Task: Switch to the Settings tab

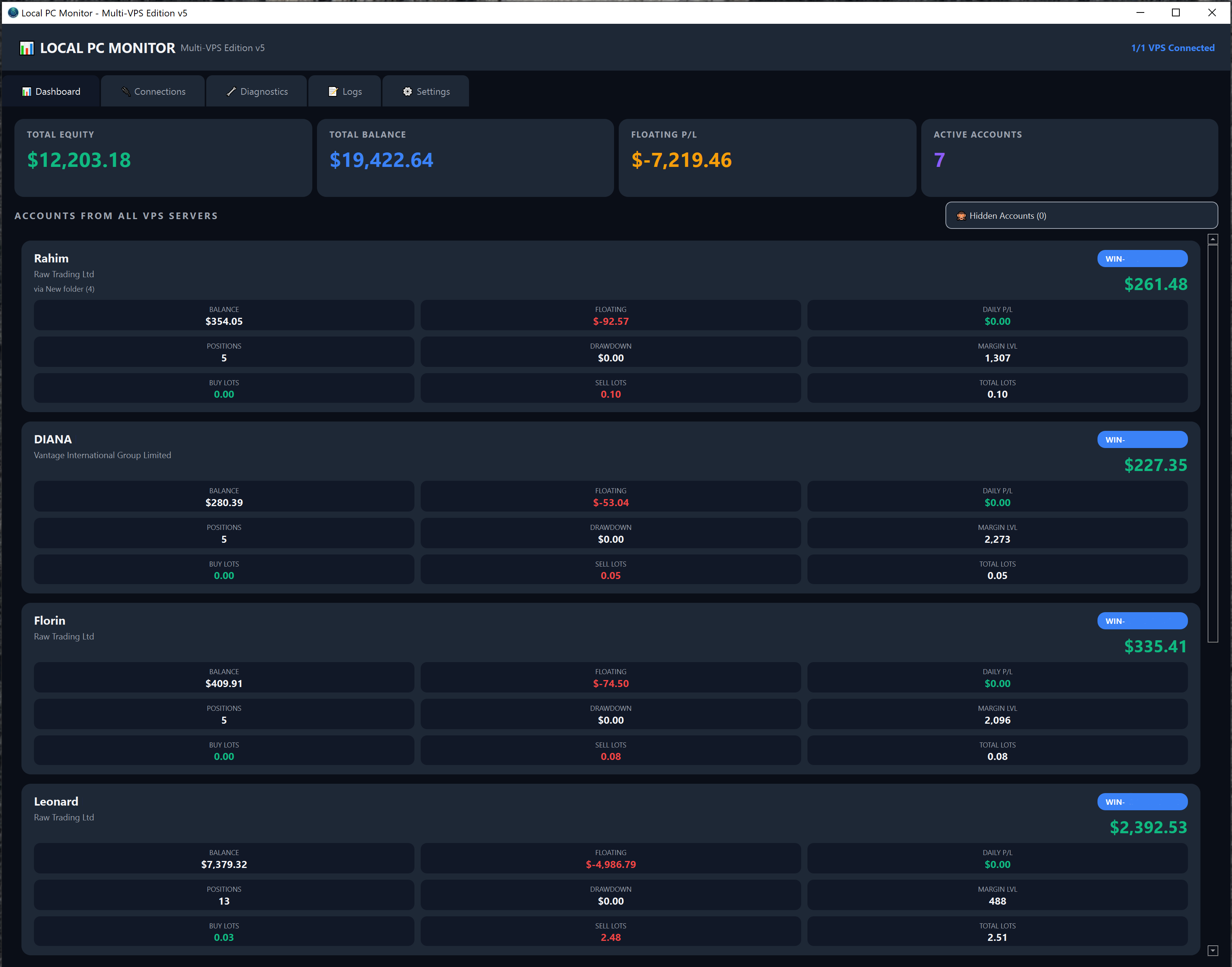Action: 426,91
